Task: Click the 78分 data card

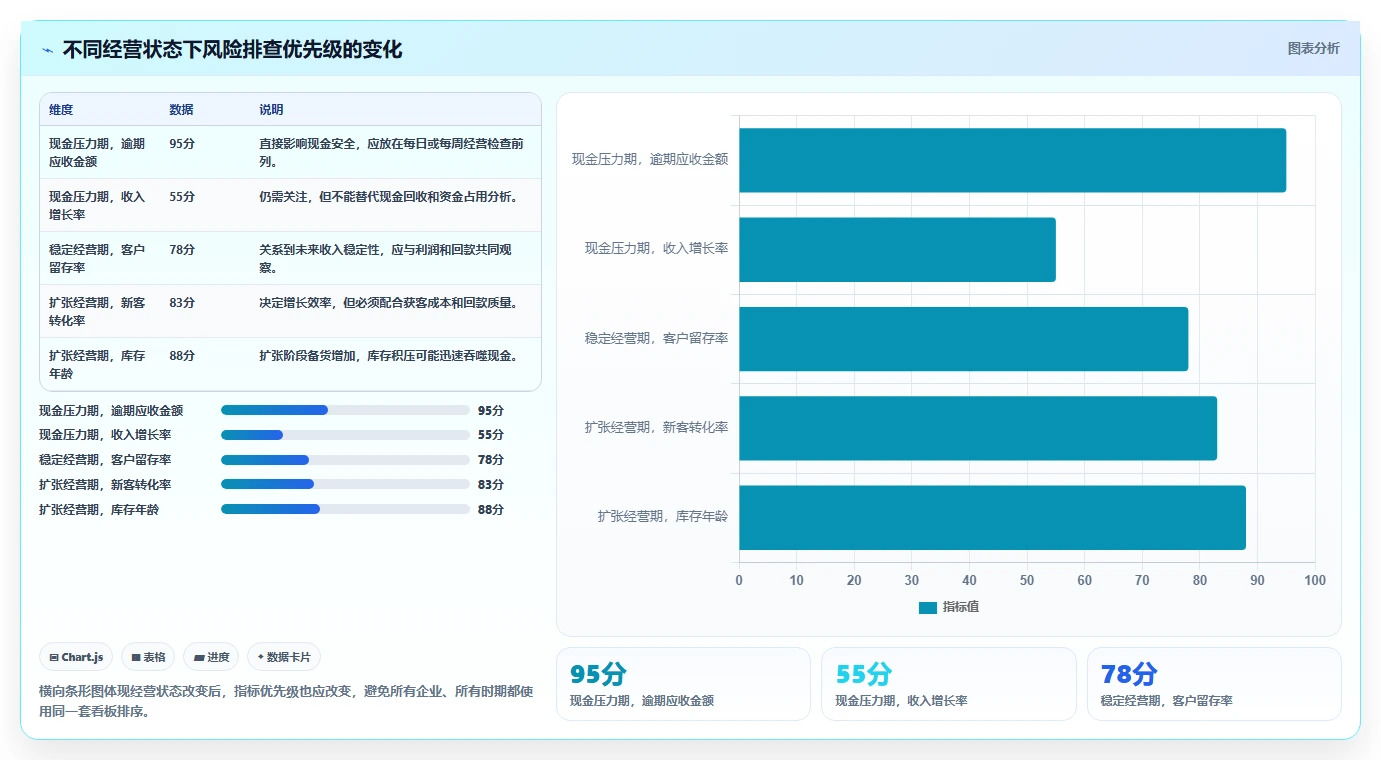Action: (1214, 684)
